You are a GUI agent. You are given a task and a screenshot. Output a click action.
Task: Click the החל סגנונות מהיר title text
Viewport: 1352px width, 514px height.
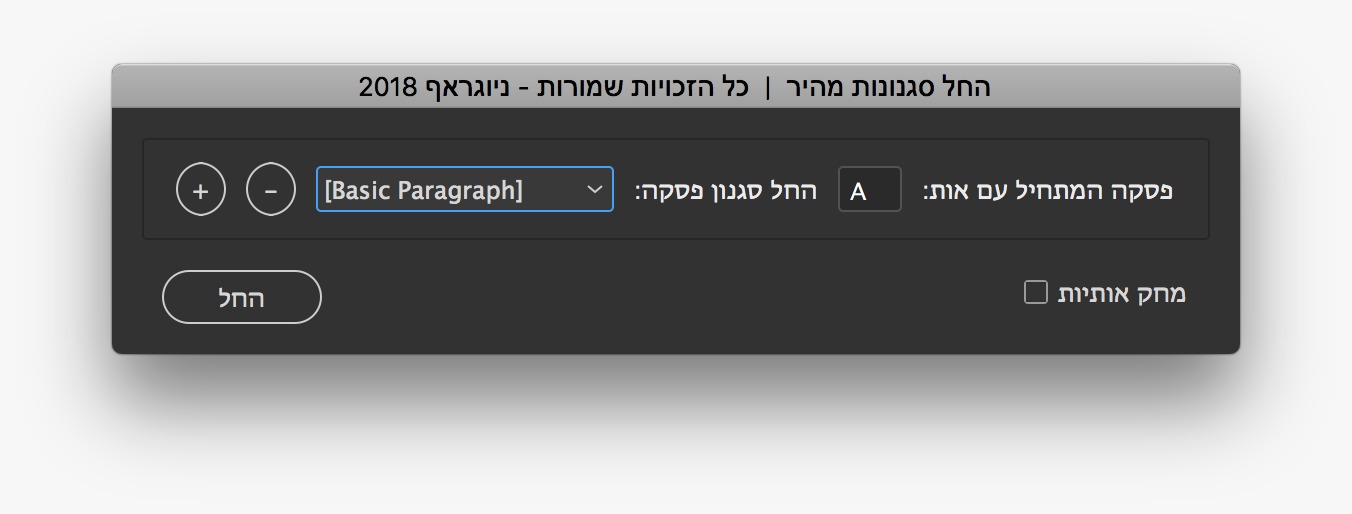click(889, 87)
